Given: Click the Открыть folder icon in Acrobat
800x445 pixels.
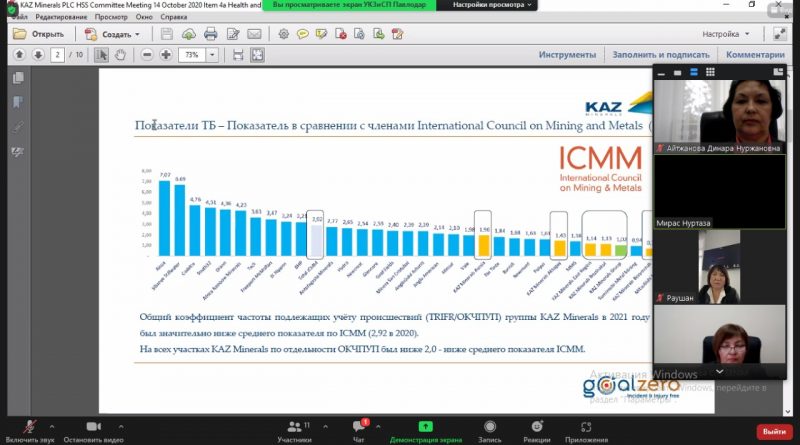Looking at the screenshot, I should point(20,34).
